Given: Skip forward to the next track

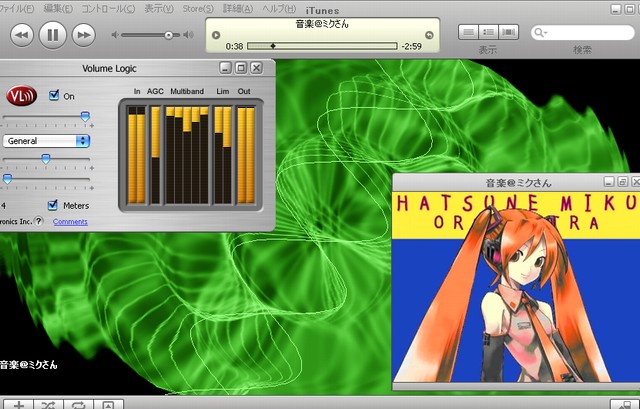Looking at the screenshot, I should 84,35.
